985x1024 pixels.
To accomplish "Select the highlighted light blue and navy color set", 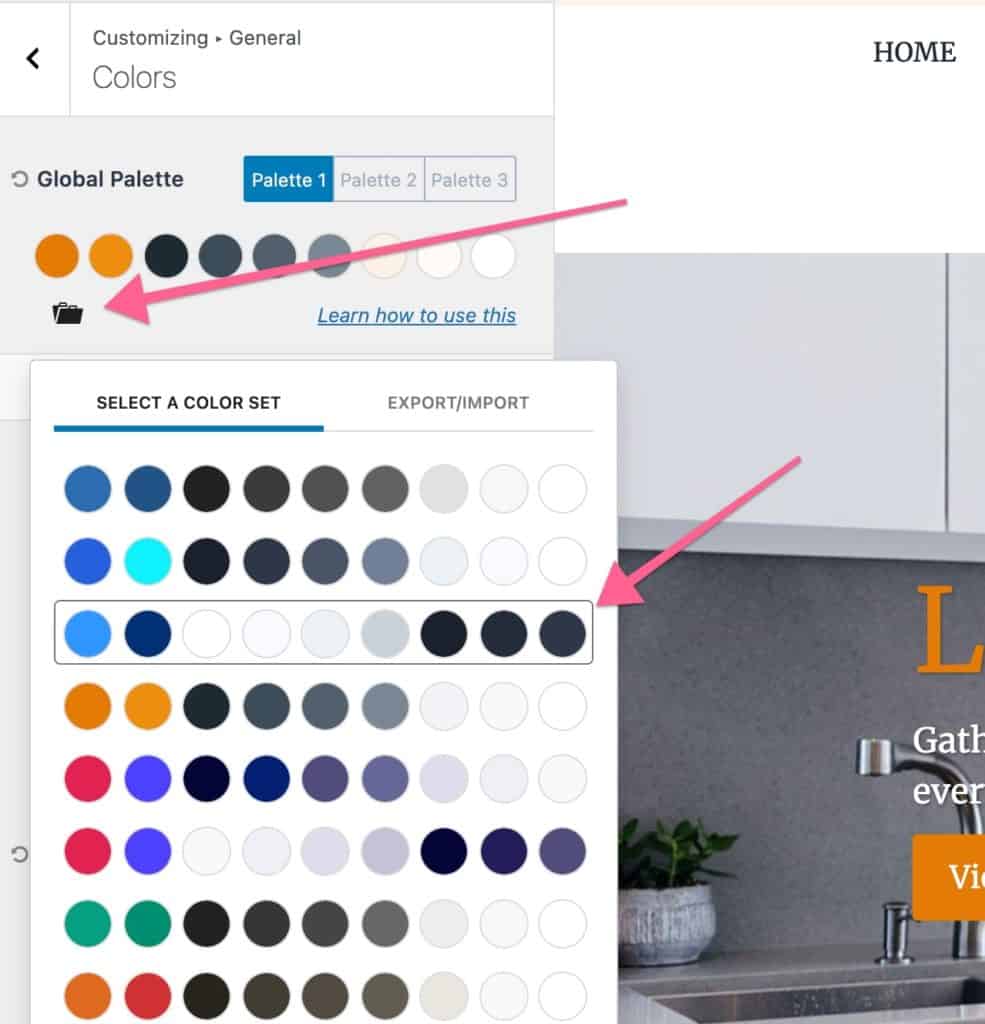I will (x=323, y=633).
